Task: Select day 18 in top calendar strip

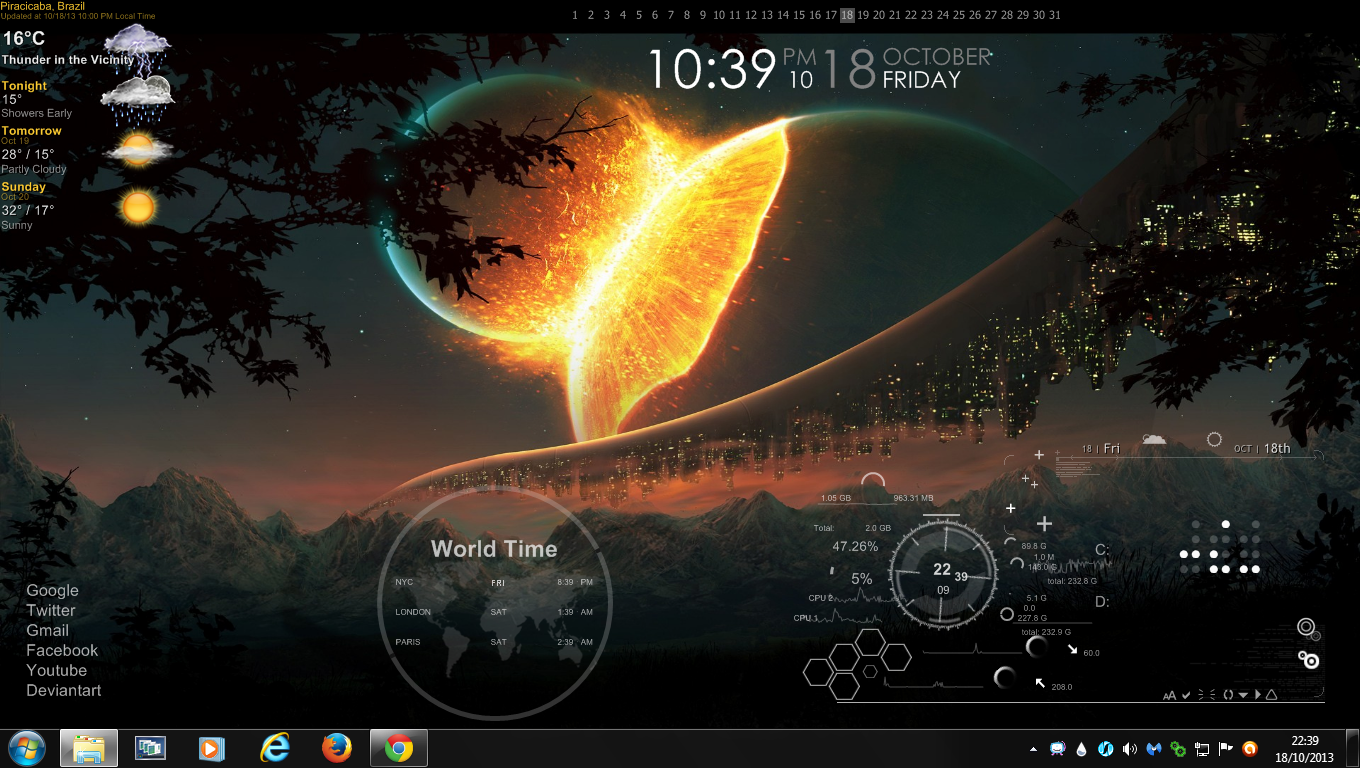Action: coord(847,15)
